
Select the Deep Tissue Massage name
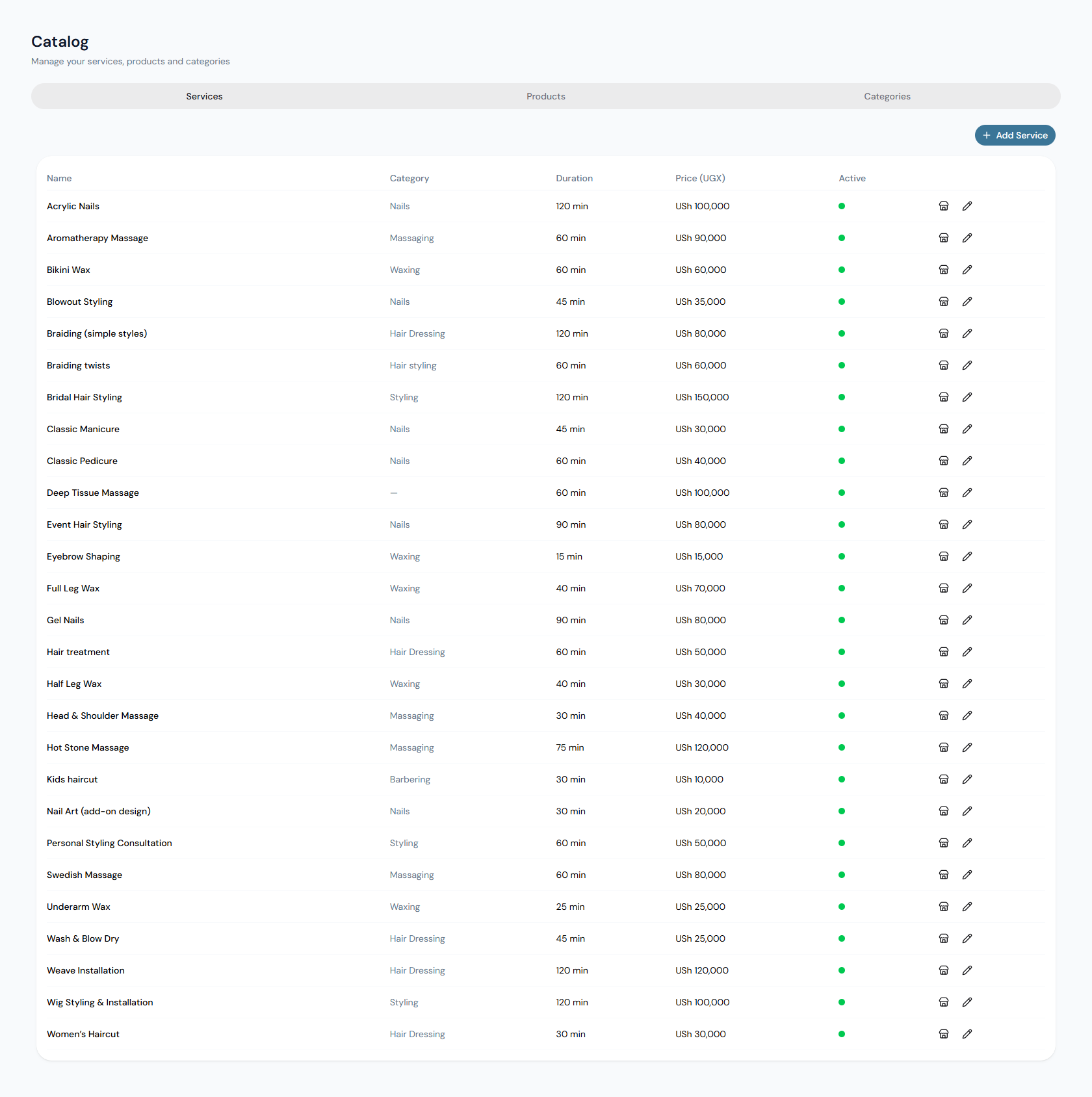click(93, 493)
